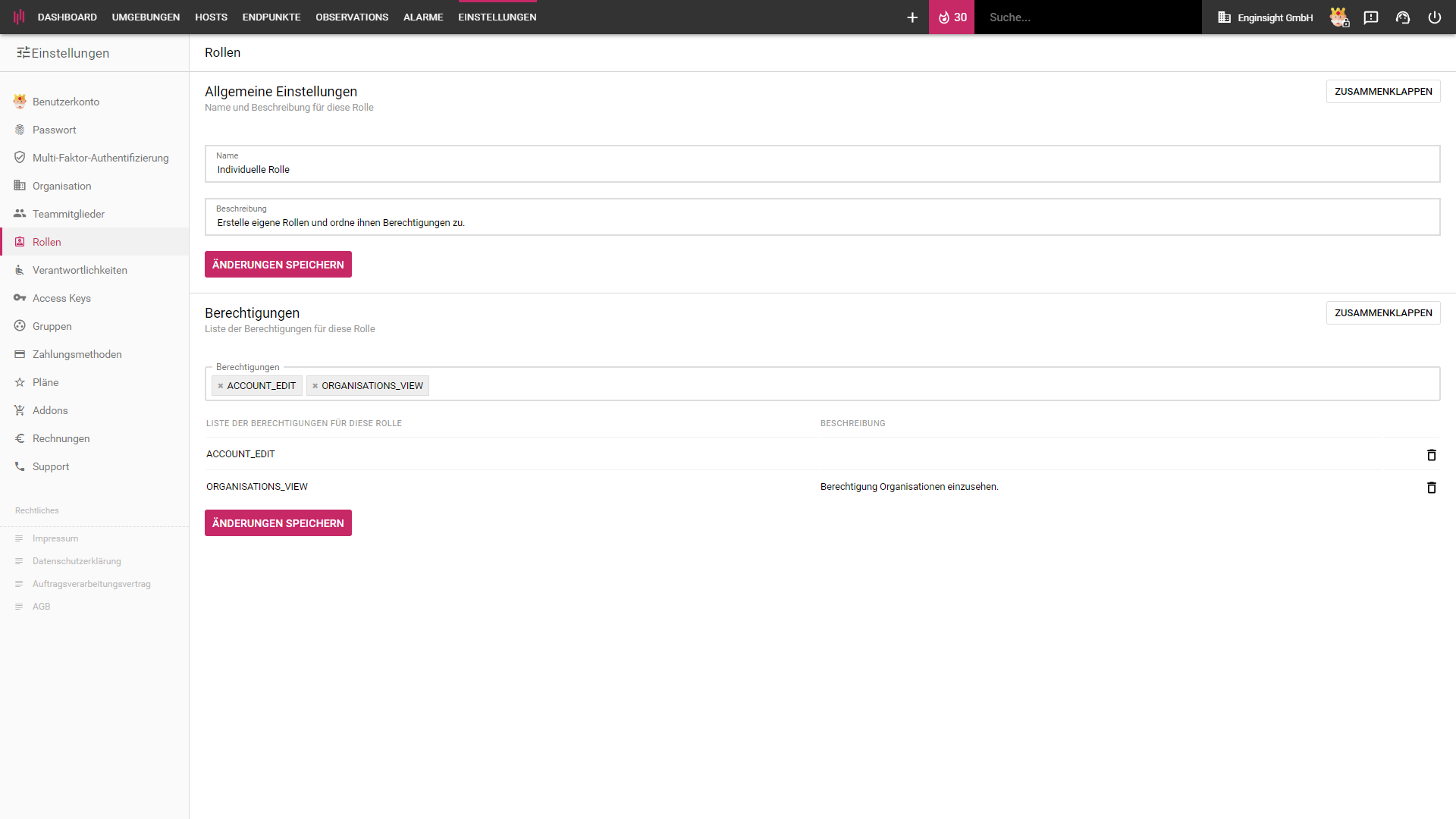This screenshot has width=1456, height=819.
Task: Collapse the Berechtigungen section
Action: (x=1382, y=313)
